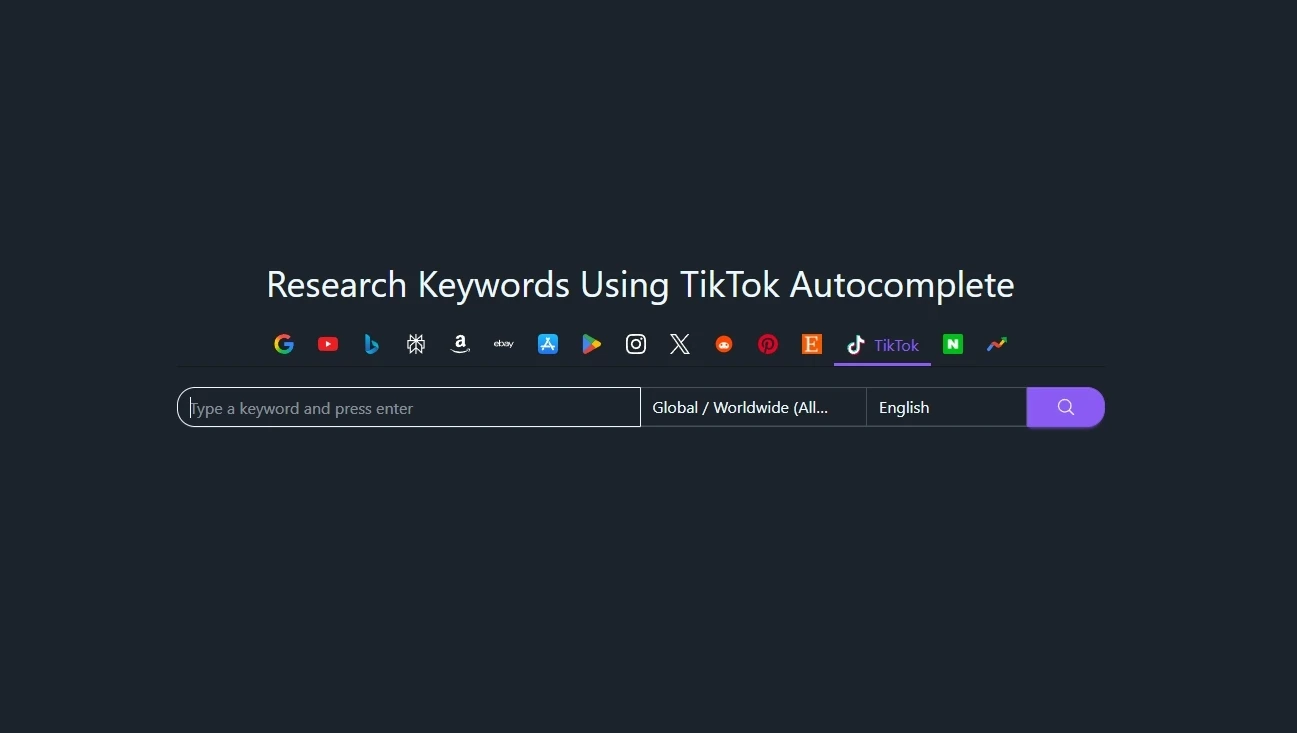This screenshot has width=1297, height=733.
Task: Choose the Naver search source
Action: (953, 344)
